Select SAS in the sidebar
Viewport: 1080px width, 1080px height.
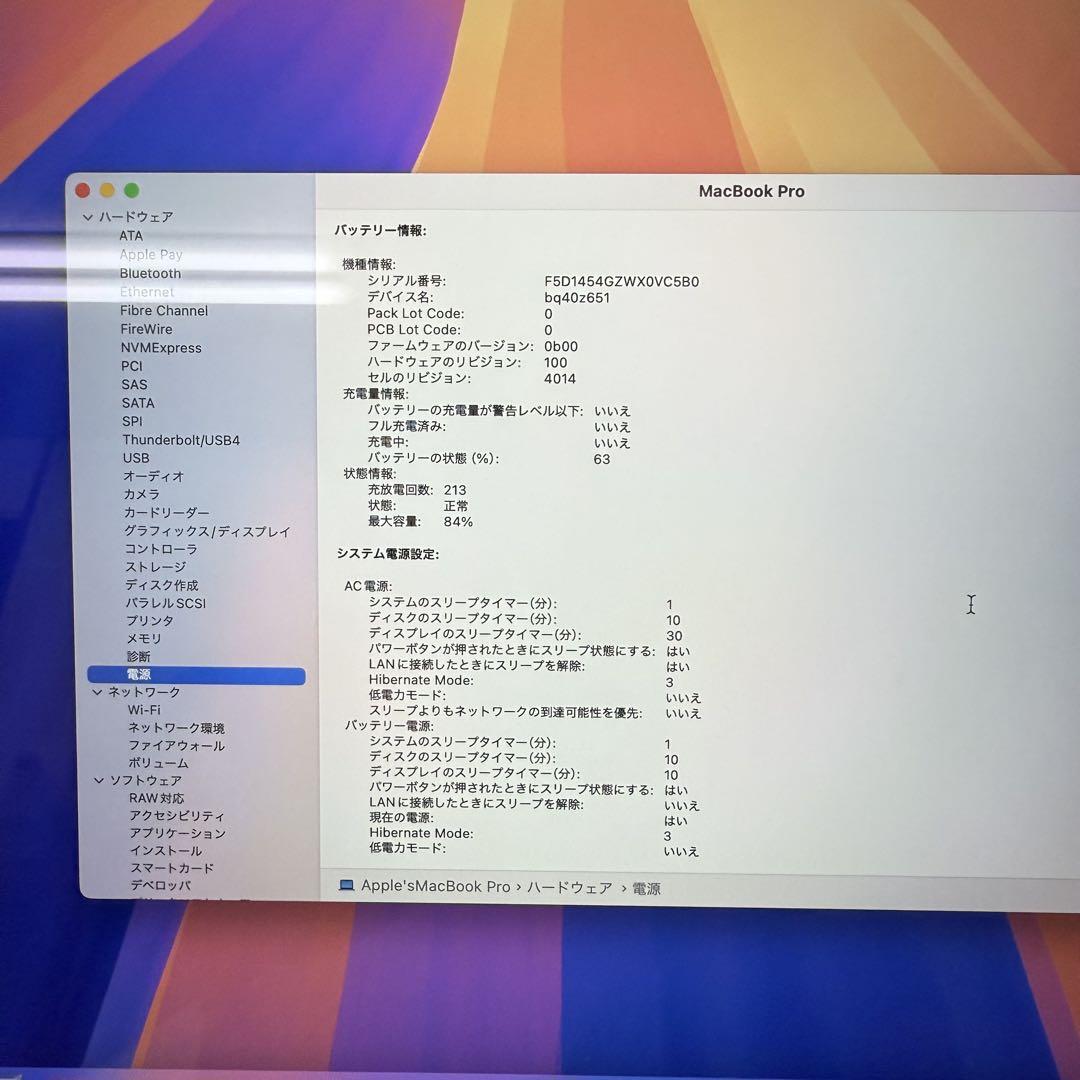pos(134,385)
